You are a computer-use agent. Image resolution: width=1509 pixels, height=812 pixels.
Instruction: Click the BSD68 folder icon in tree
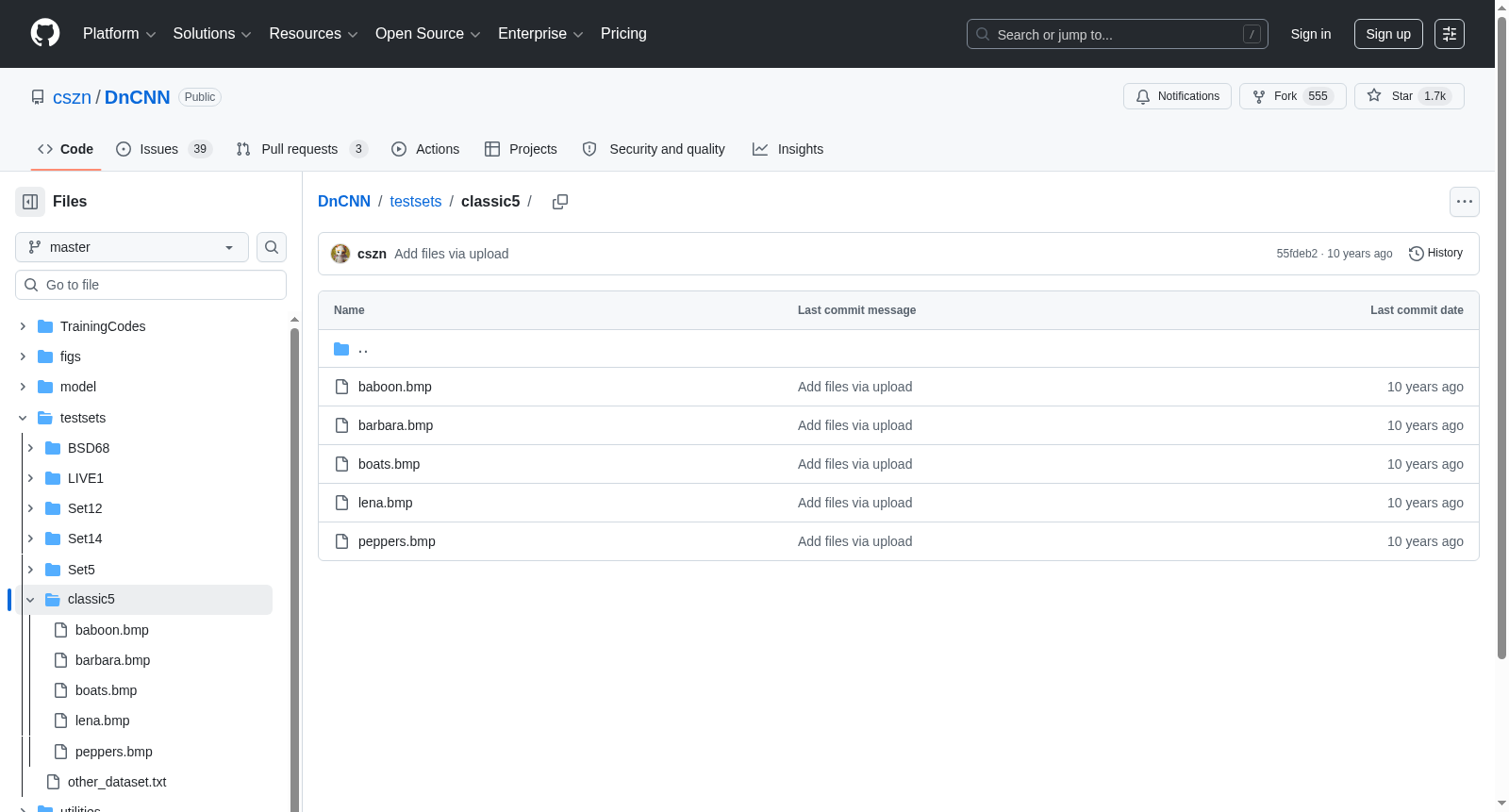point(53,448)
